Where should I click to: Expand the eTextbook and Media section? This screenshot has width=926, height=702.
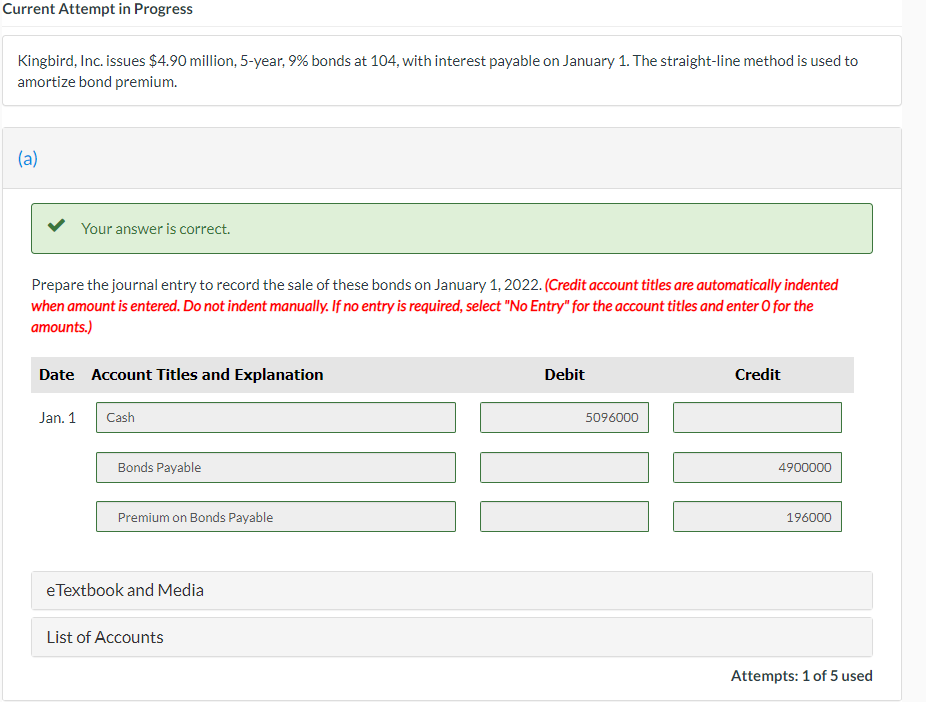click(x=452, y=590)
